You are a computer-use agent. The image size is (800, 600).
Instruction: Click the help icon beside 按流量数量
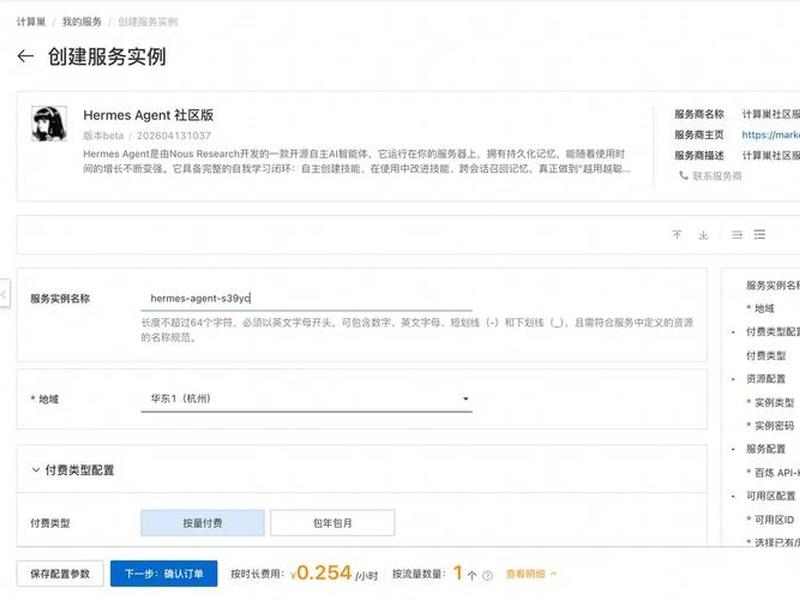[x=487, y=575]
